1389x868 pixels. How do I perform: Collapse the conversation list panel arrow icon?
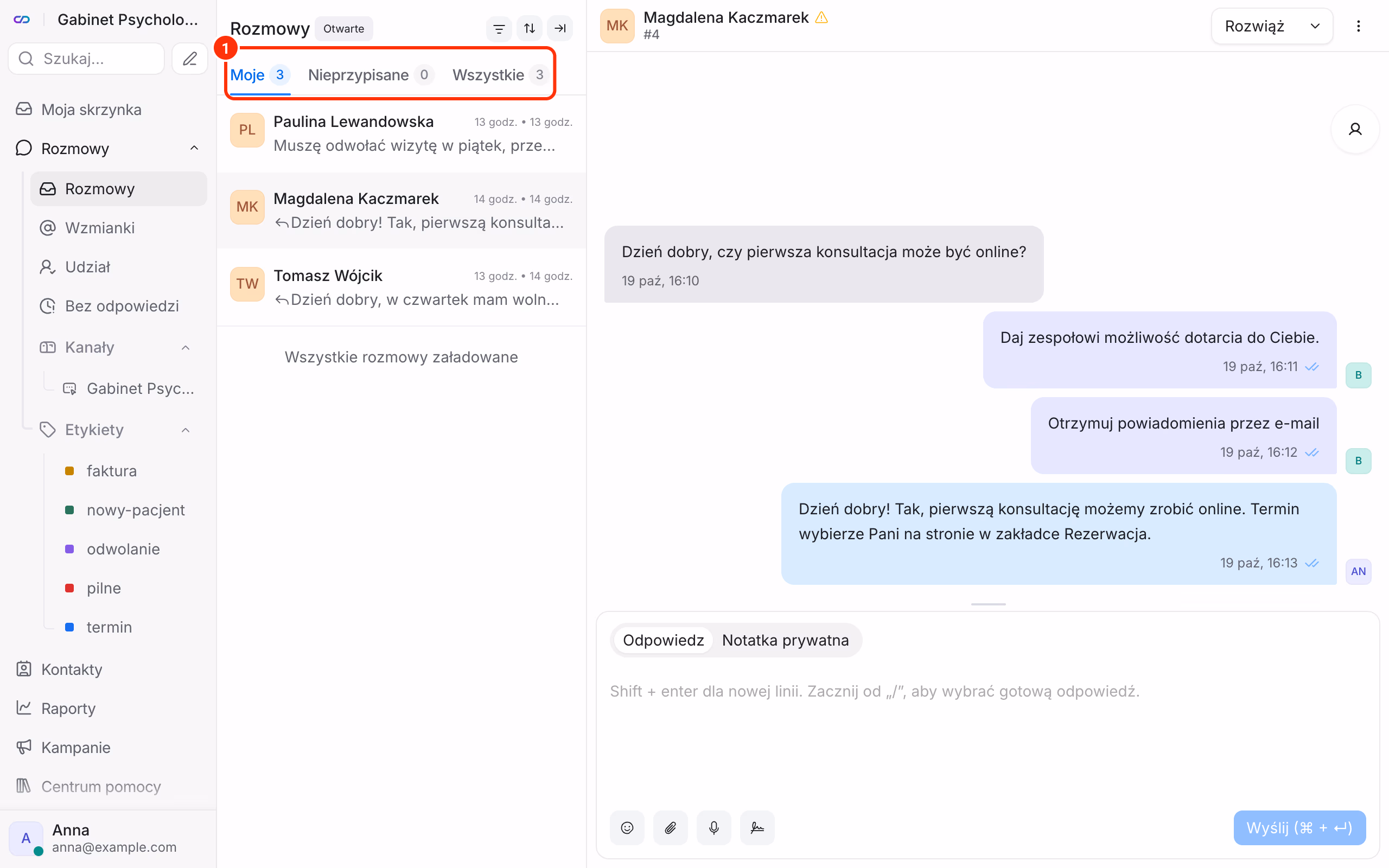(559, 28)
